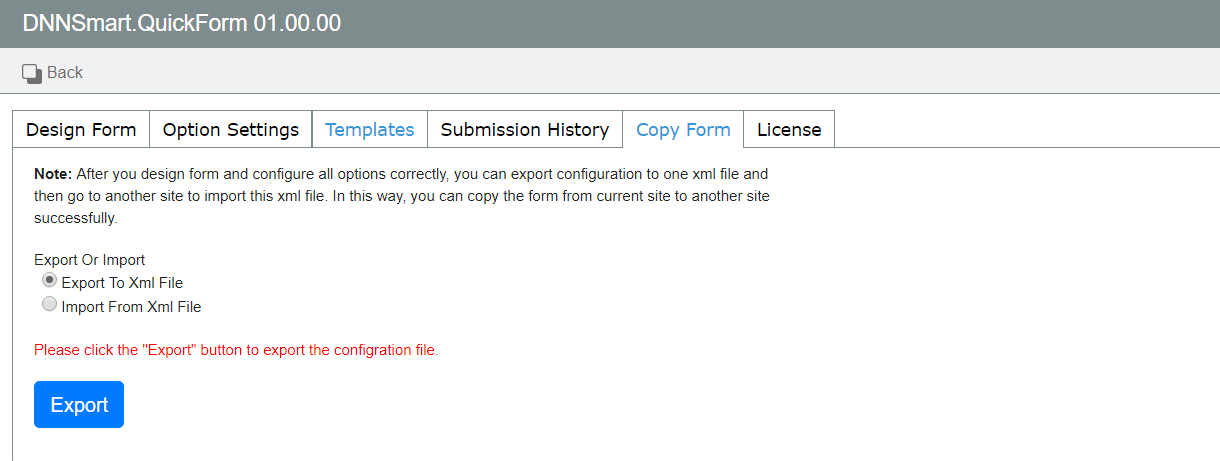Click the blue Export button
Screen dimensions: 1220x461
pos(79,405)
